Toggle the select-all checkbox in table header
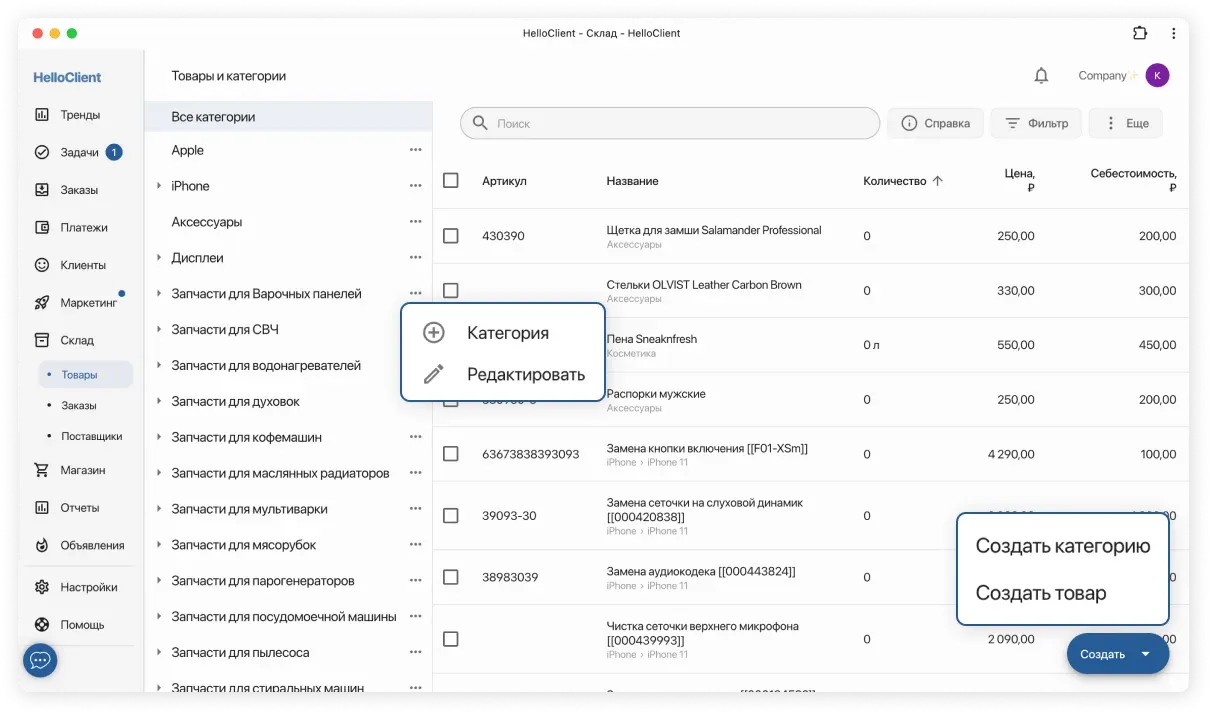This screenshot has height=714, width=1212. click(451, 181)
